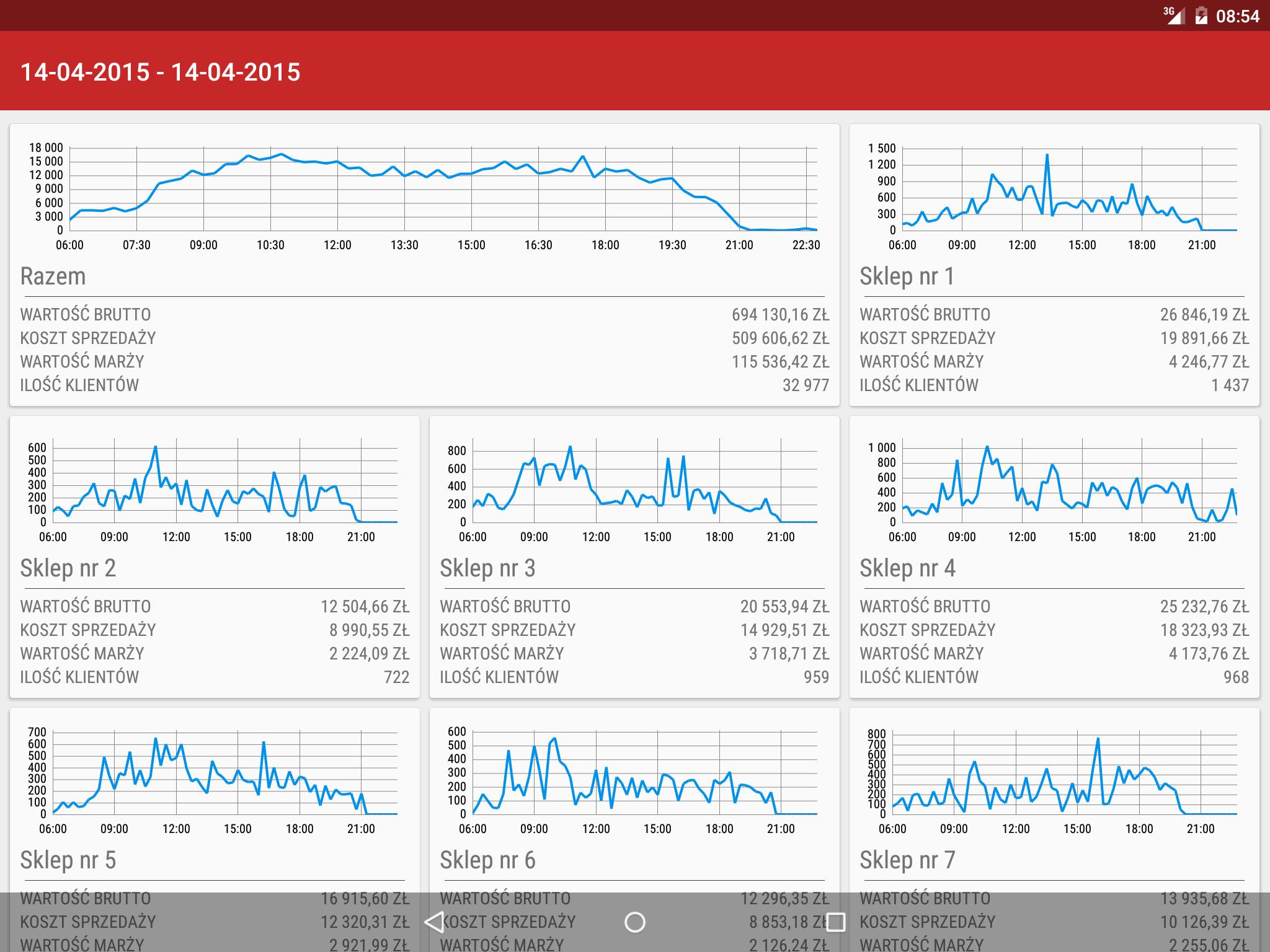
Task: Open the Sklep nr 6 sales chart
Action: click(632, 781)
